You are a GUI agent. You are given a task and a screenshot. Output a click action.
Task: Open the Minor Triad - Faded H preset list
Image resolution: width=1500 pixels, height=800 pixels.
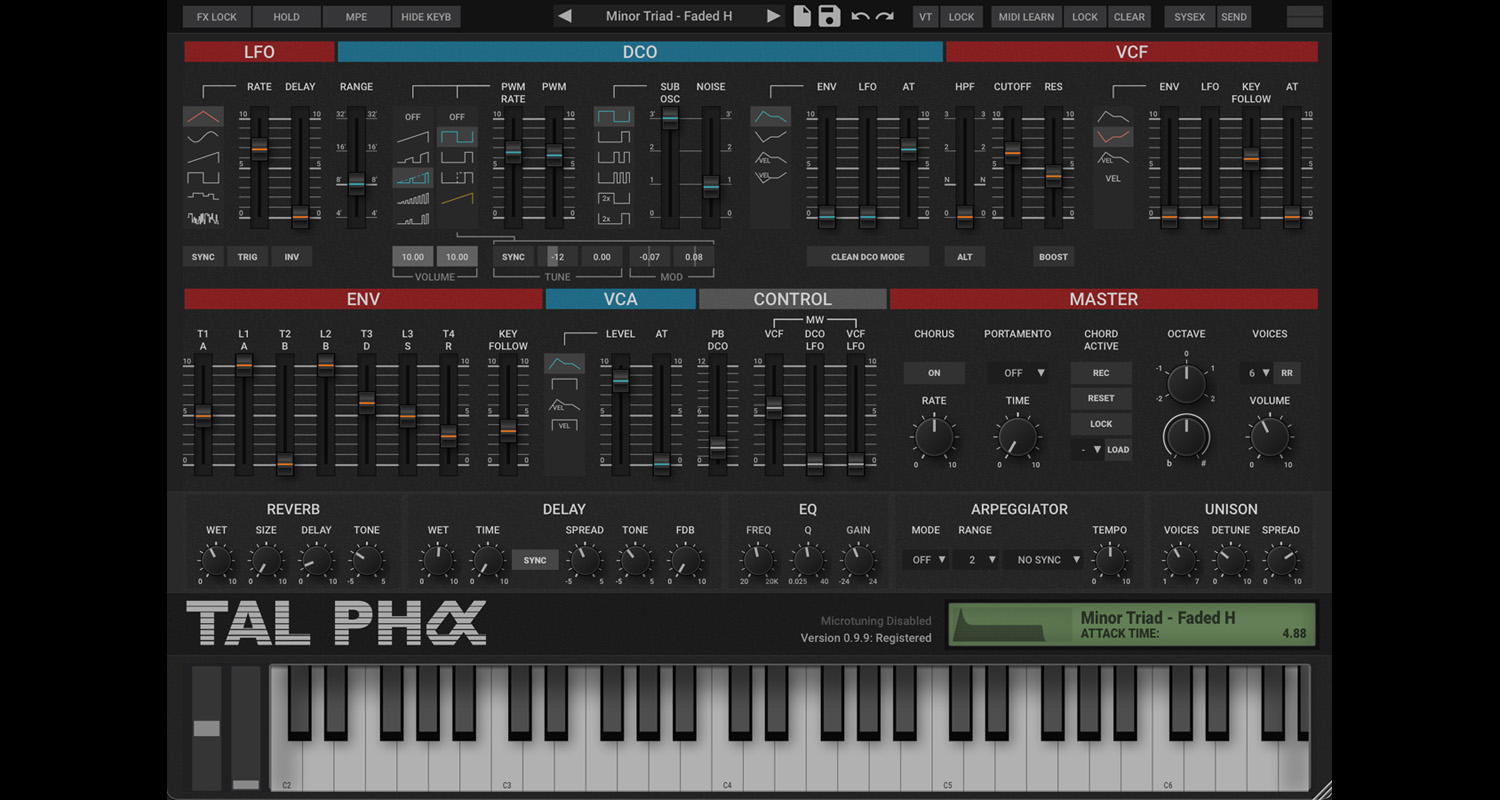tap(669, 16)
